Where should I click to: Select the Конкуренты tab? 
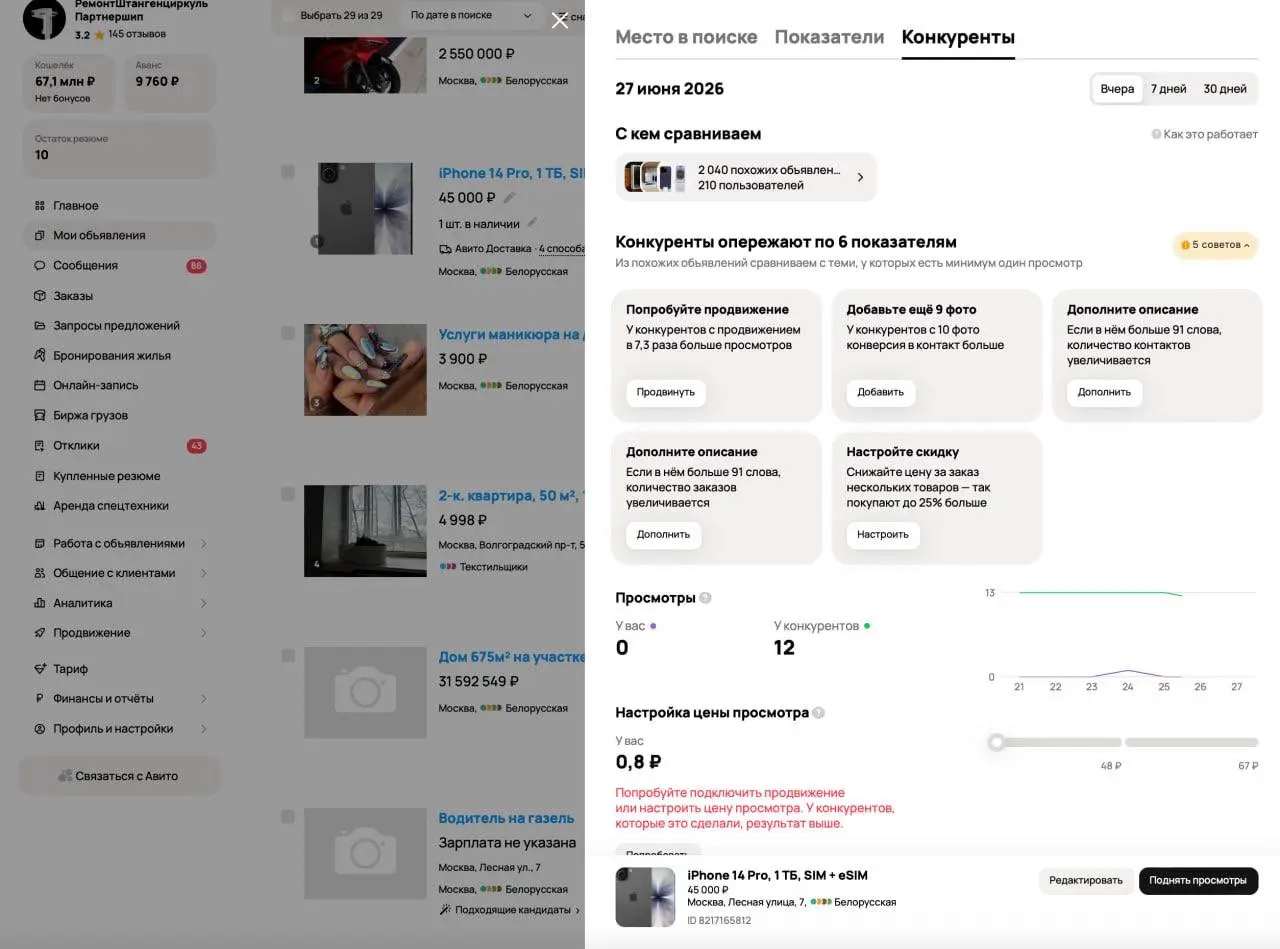pos(958,37)
